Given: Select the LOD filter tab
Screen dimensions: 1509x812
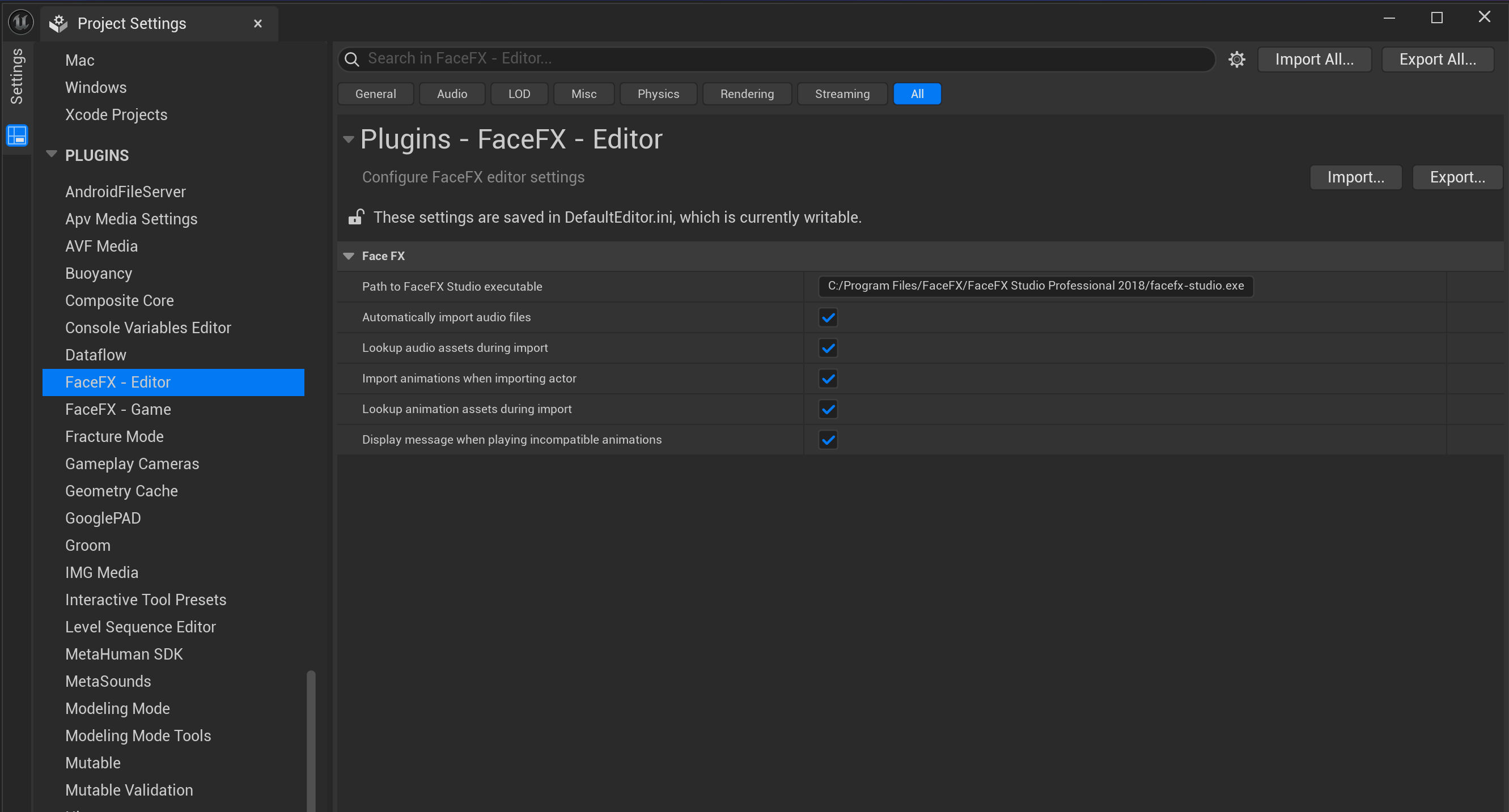Looking at the screenshot, I should 519,93.
